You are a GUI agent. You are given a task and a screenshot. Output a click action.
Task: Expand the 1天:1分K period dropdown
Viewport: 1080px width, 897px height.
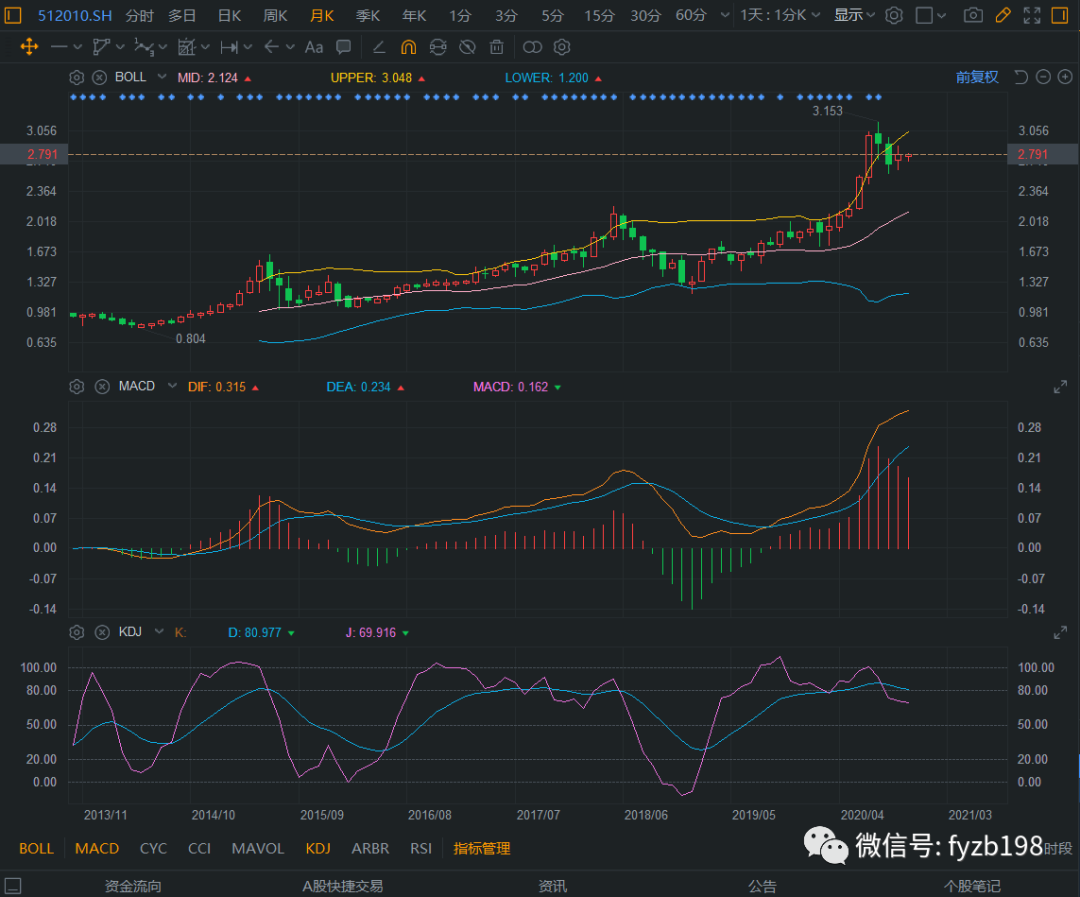pyautogui.click(x=781, y=16)
